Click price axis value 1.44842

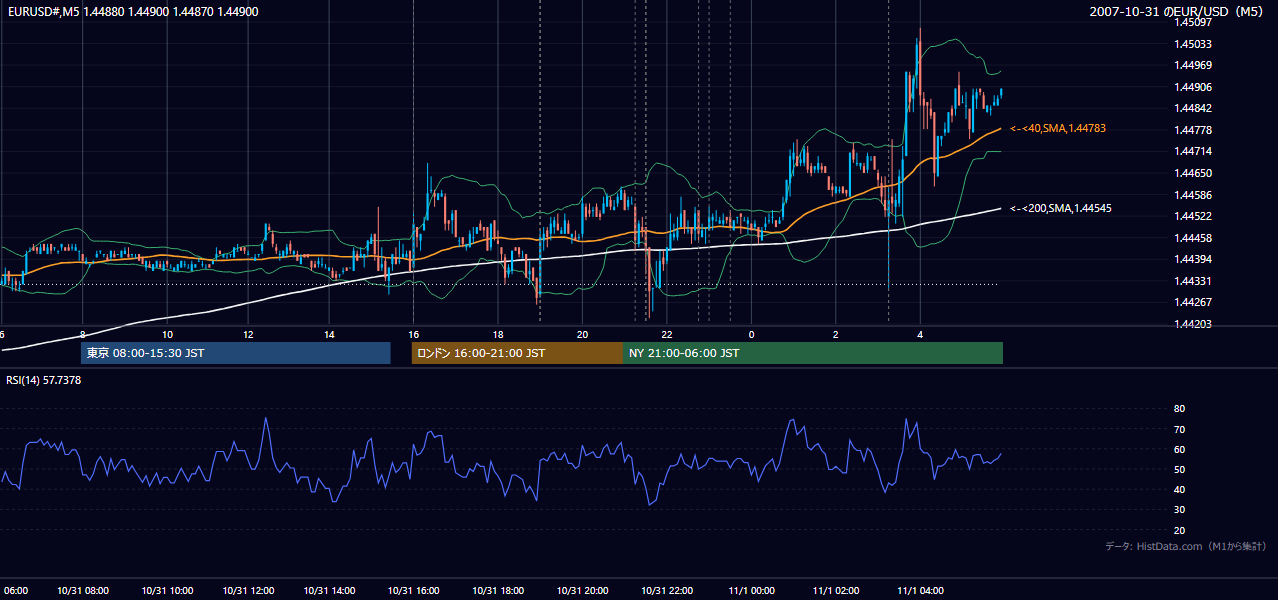click(x=1192, y=108)
